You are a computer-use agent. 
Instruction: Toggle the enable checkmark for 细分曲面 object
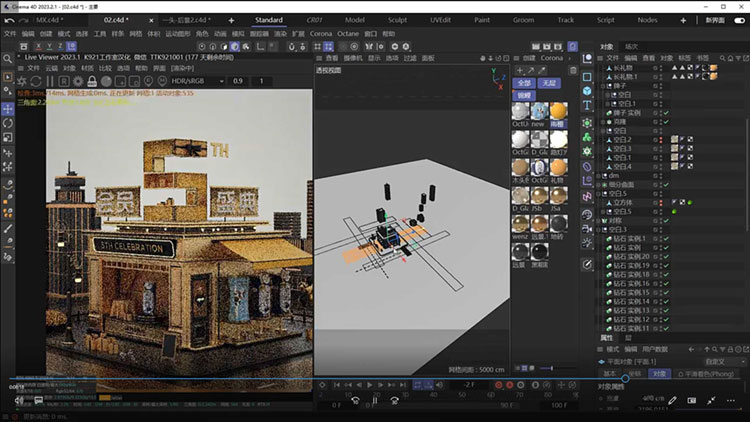664,185
